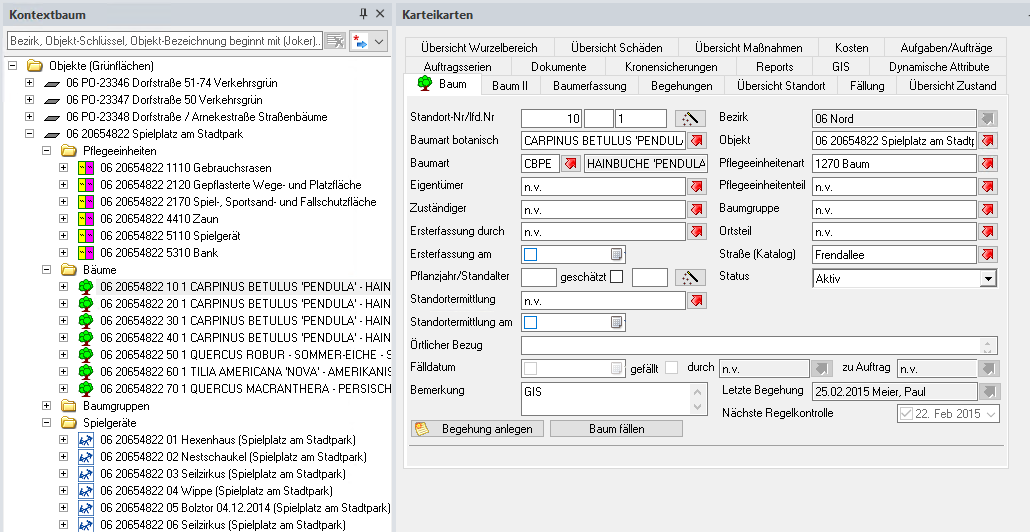Screen dimensions: 1030x532
Task: Pin the Kontextbaum panel
Action: (x=363, y=14)
